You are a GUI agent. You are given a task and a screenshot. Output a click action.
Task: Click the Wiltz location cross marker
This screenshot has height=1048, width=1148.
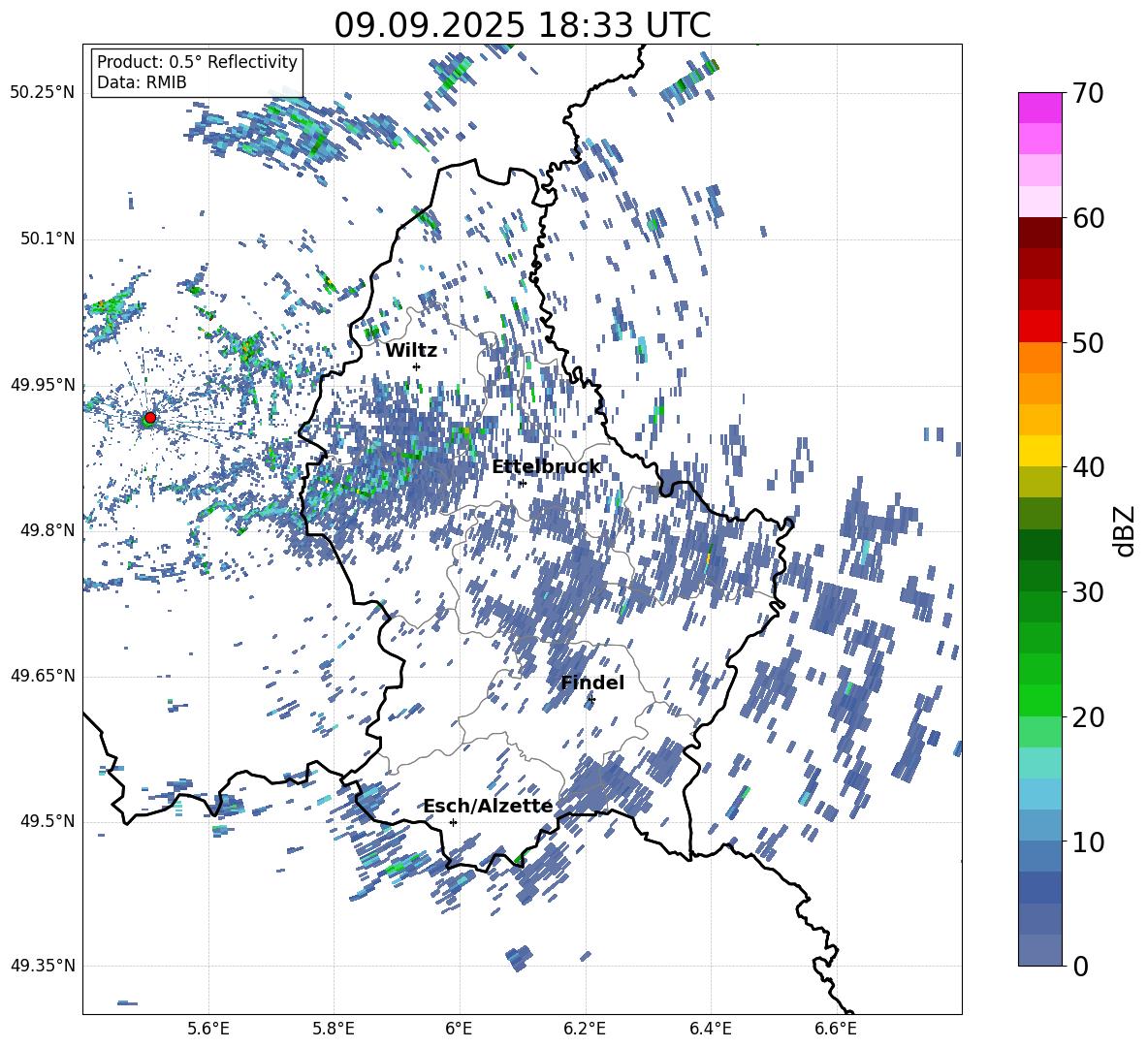tap(417, 366)
